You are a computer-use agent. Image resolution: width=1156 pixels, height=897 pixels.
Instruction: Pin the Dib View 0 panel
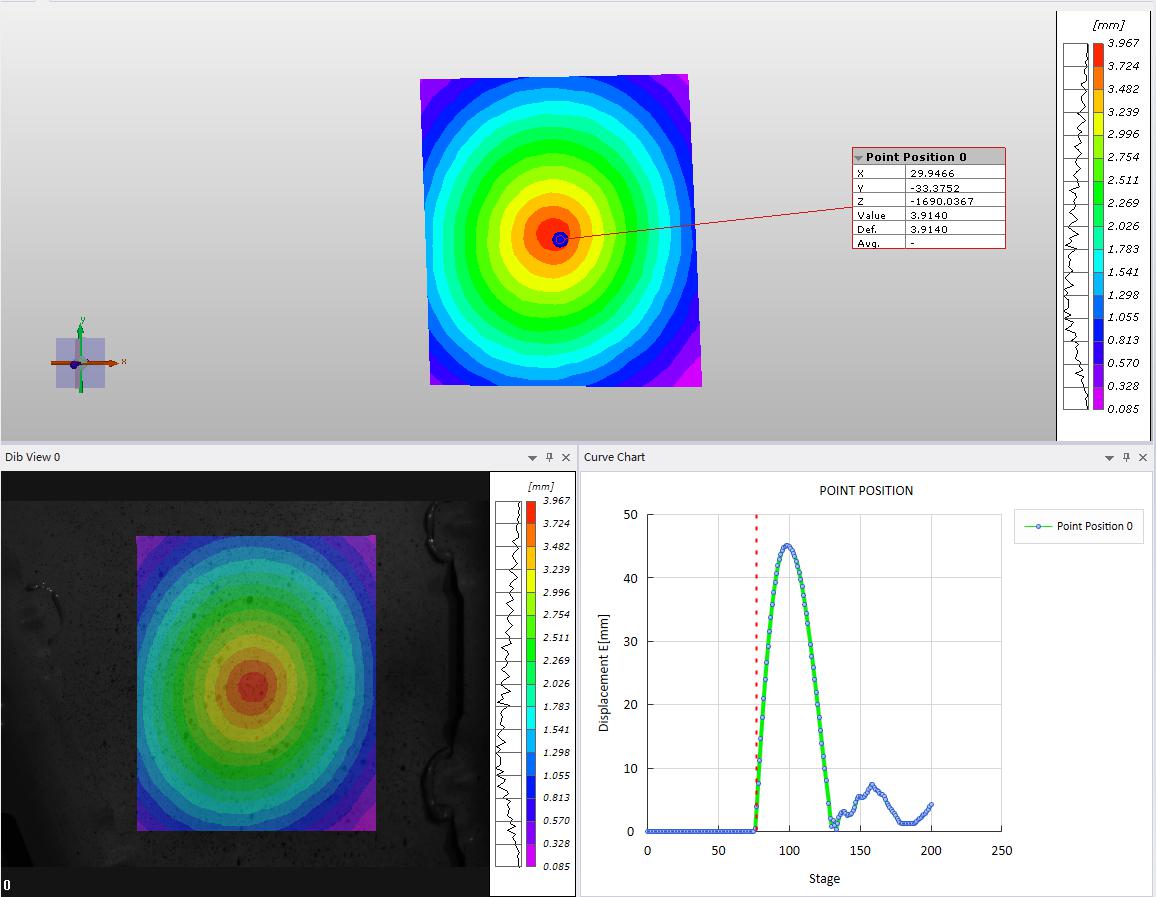click(549, 457)
